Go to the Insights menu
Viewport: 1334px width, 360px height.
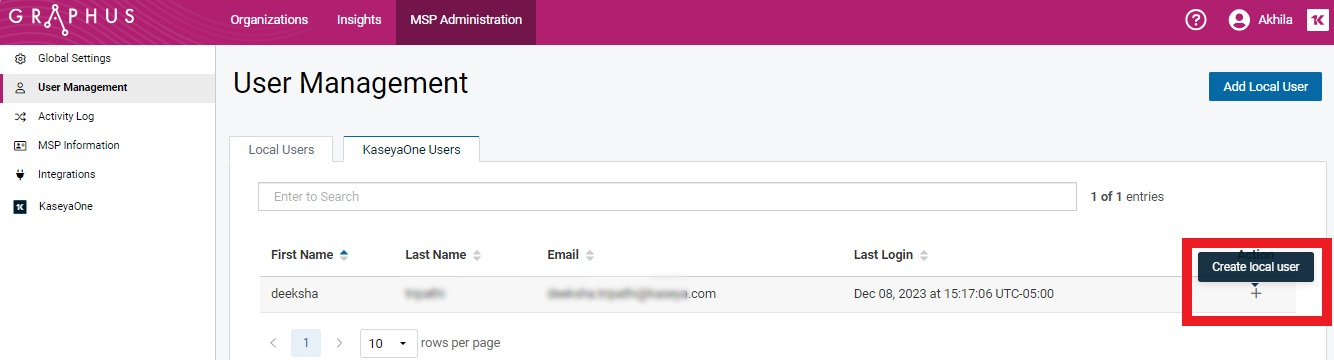[359, 20]
